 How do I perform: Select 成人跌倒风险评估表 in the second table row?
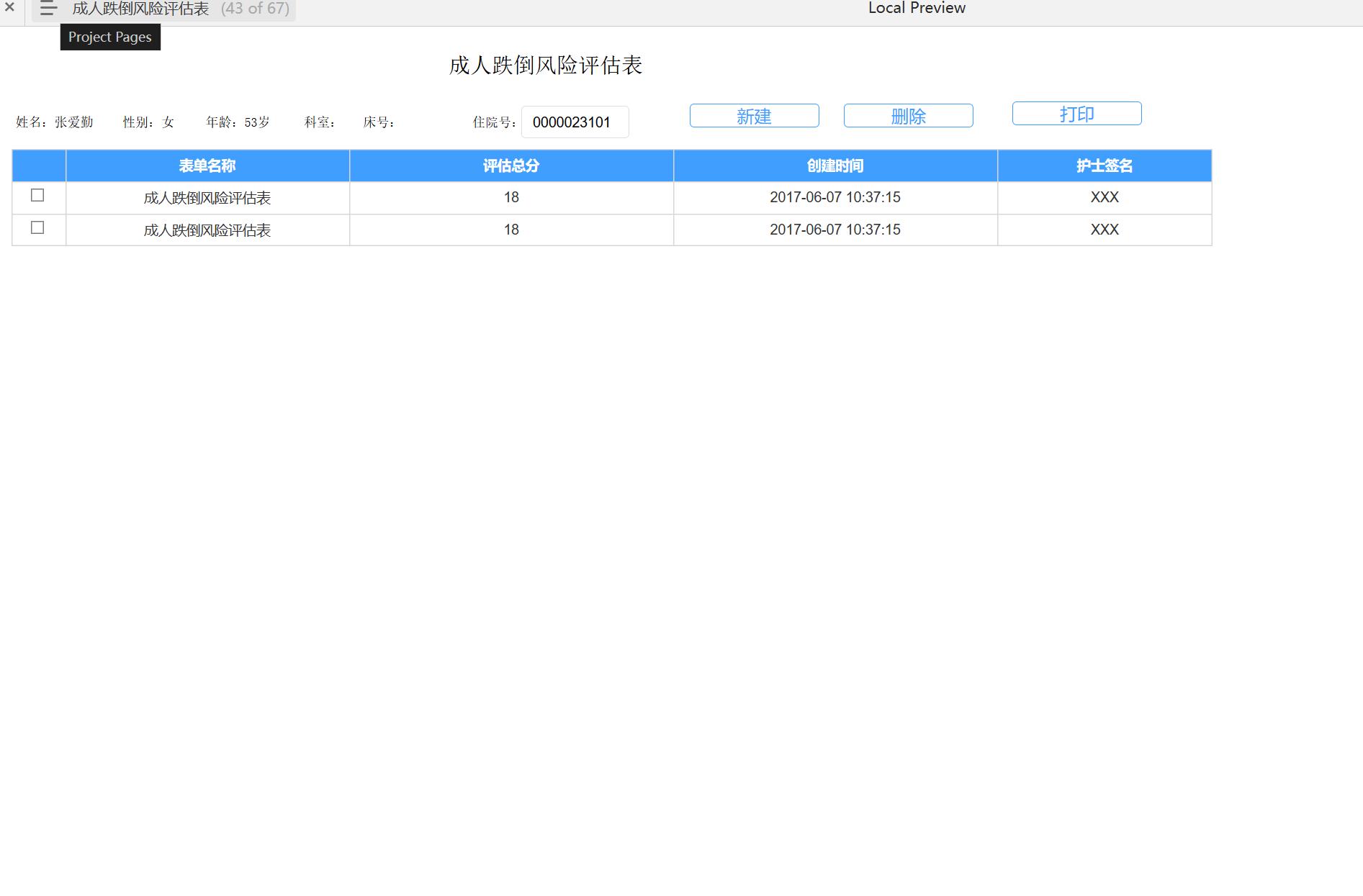pos(207,230)
